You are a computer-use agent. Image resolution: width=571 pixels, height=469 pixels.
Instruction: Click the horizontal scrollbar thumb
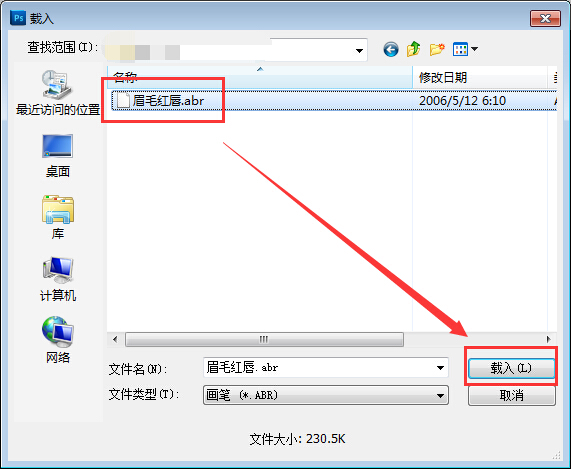(264, 339)
